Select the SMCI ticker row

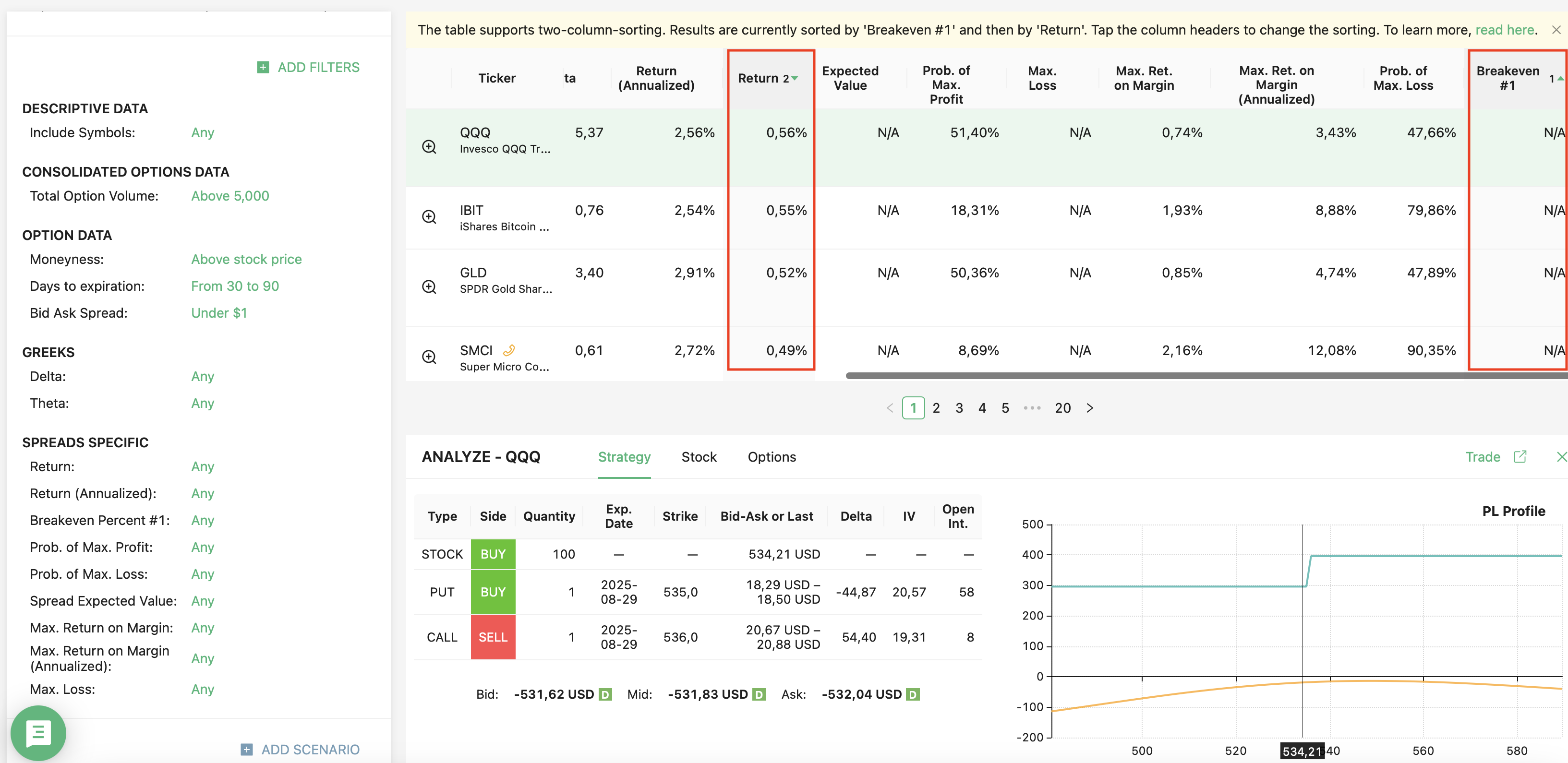pos(987,355)
